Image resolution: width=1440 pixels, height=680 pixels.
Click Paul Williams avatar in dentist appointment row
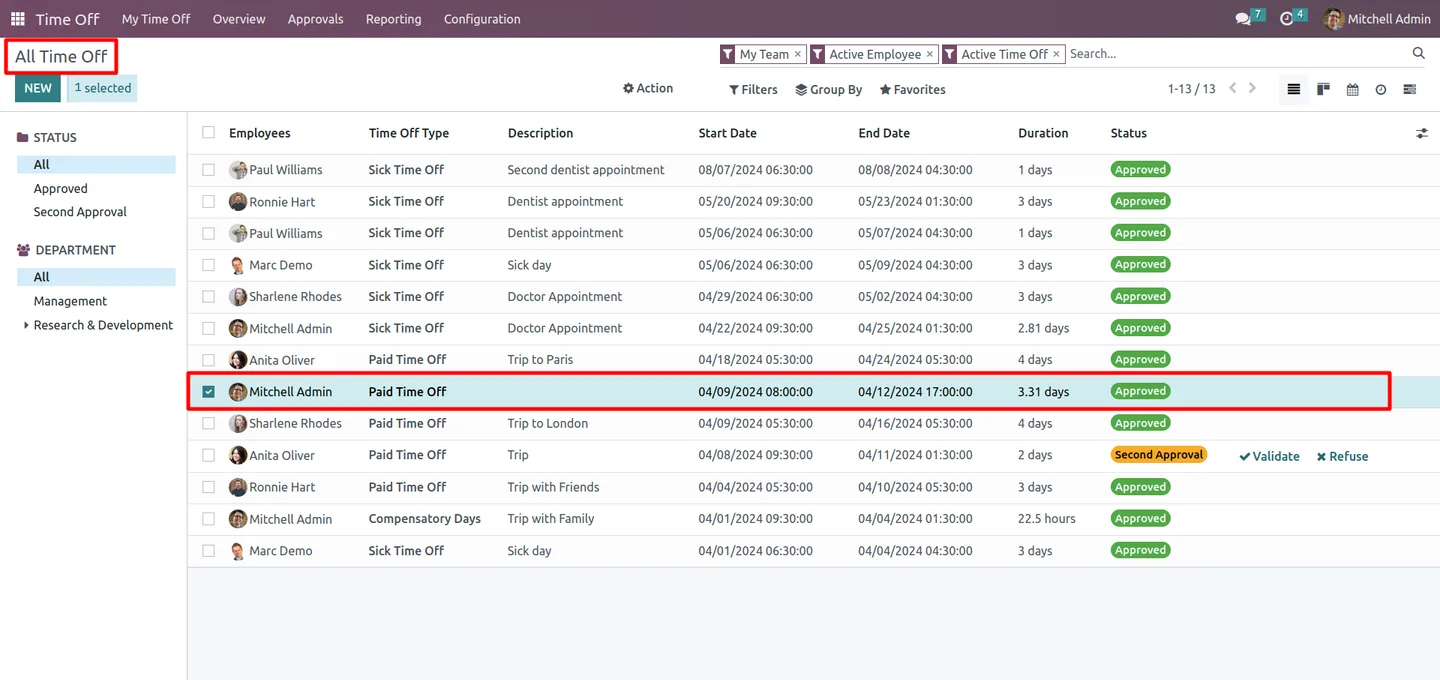tap(238, 233)
